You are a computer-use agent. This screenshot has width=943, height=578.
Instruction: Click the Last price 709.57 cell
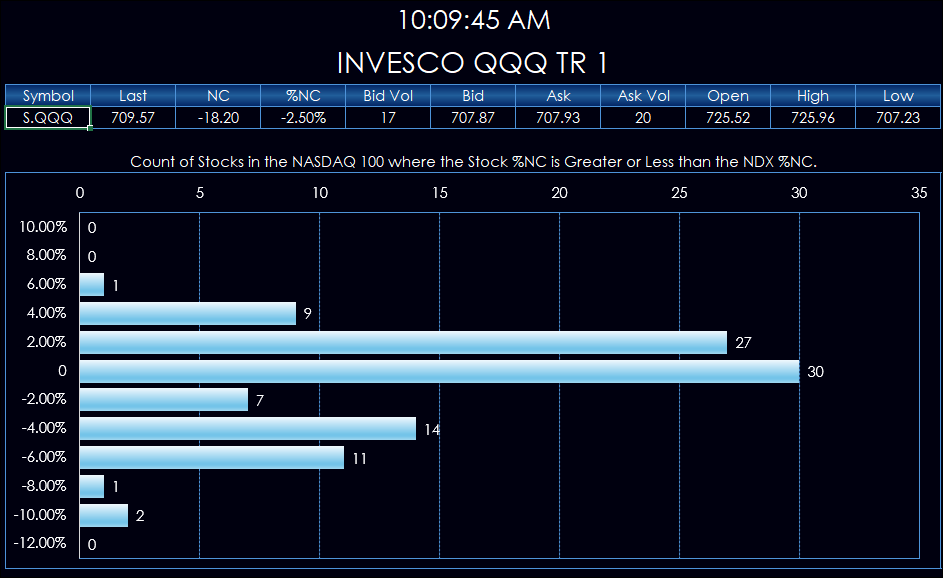click(133, 117)
